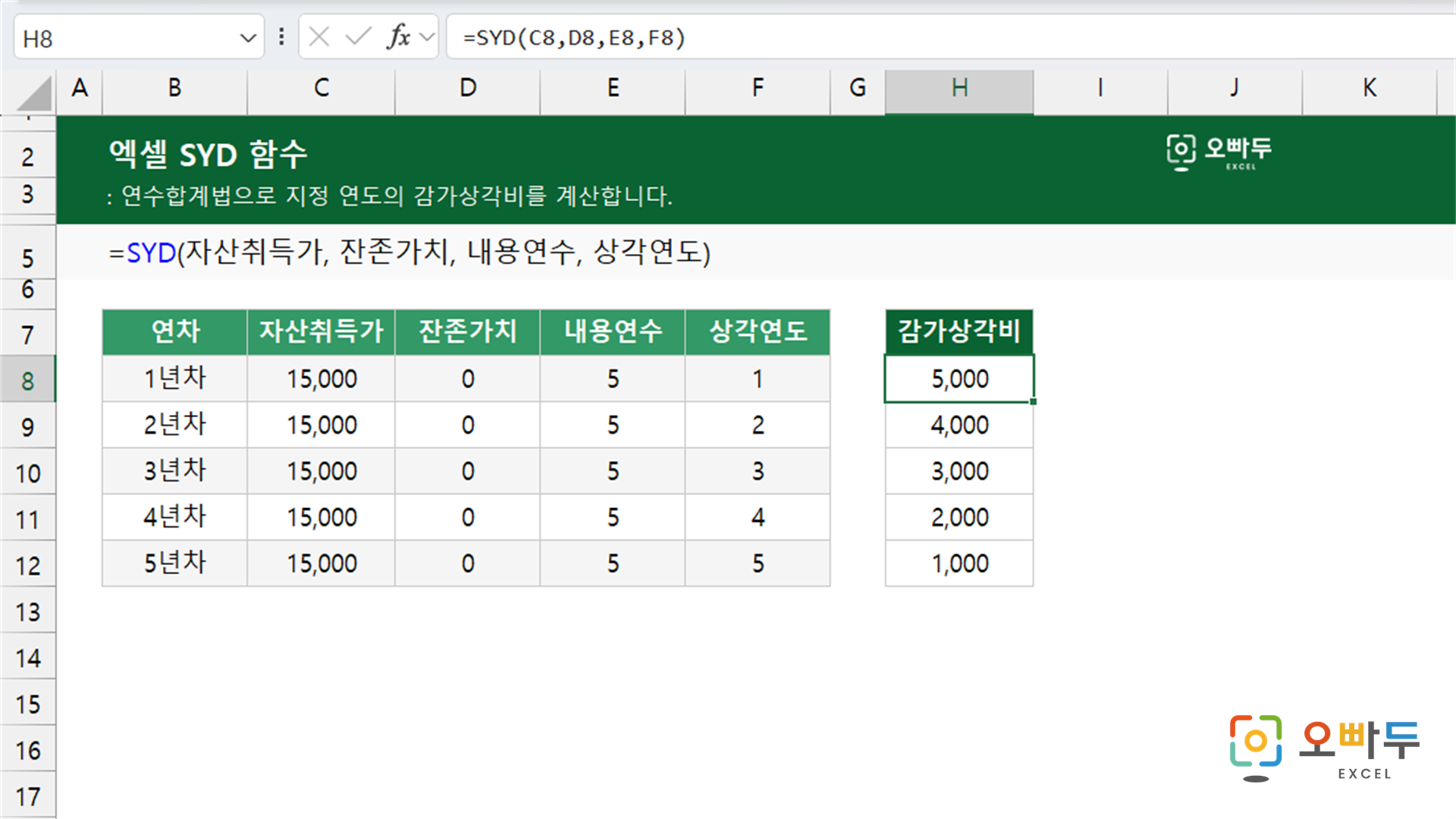This screenshot has width=1456, height=819.
Task: Select column H header
Action: tap(959, 88)
